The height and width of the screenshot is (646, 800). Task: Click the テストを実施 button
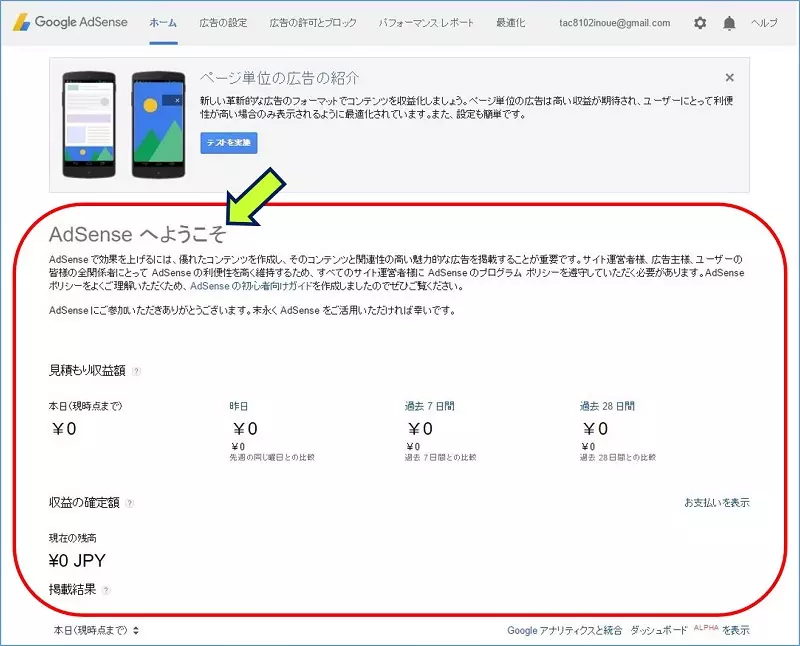[229, 143]
